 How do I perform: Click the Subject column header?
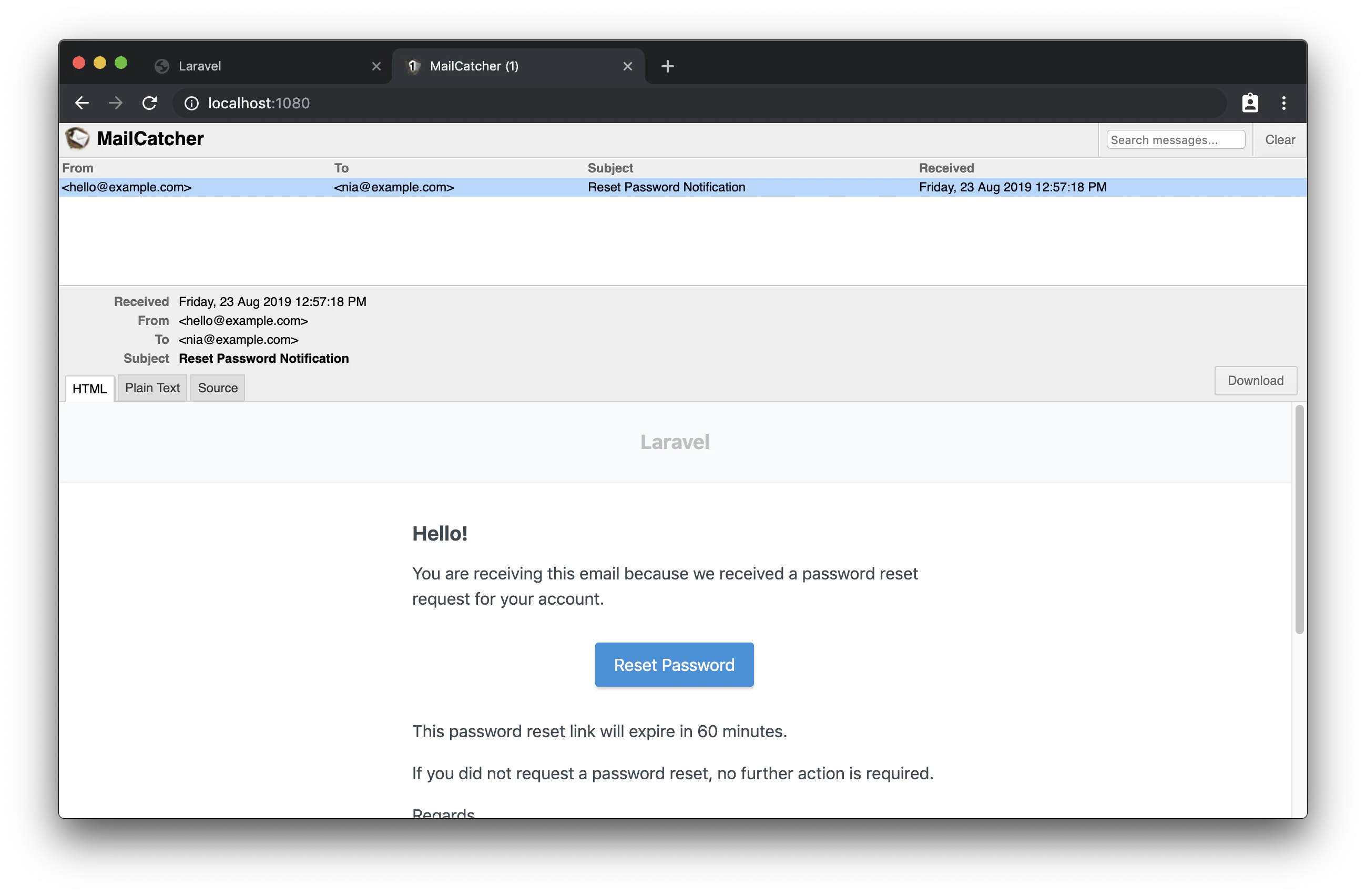pos(610,168)
